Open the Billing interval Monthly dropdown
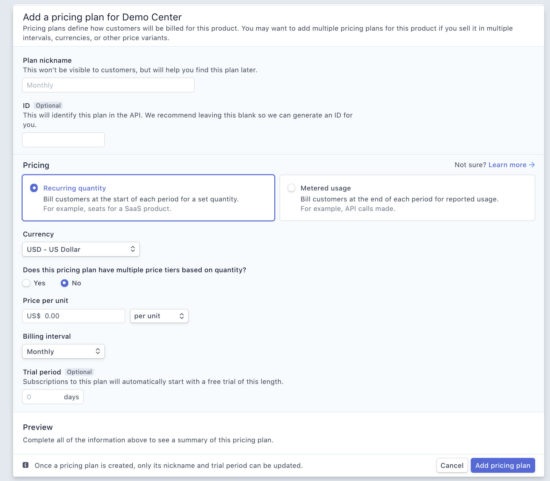This screenshot has height=481, width=550. coord(63,352)
